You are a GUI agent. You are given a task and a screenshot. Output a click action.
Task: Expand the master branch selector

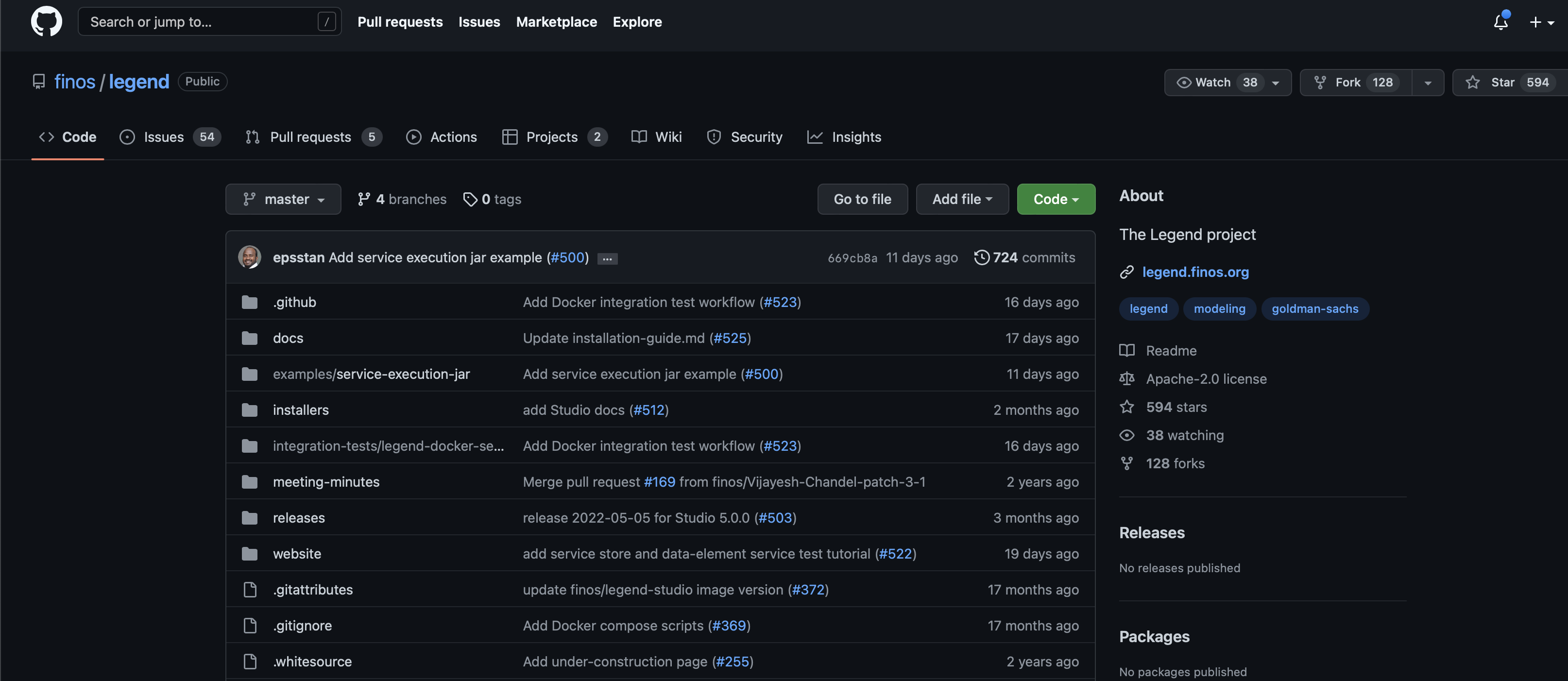click(x=283, y=199)
